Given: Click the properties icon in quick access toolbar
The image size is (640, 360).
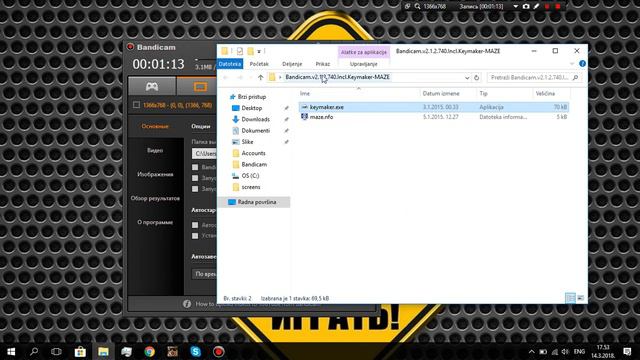Looking at the screenshot, I should [x=240, y=51].
